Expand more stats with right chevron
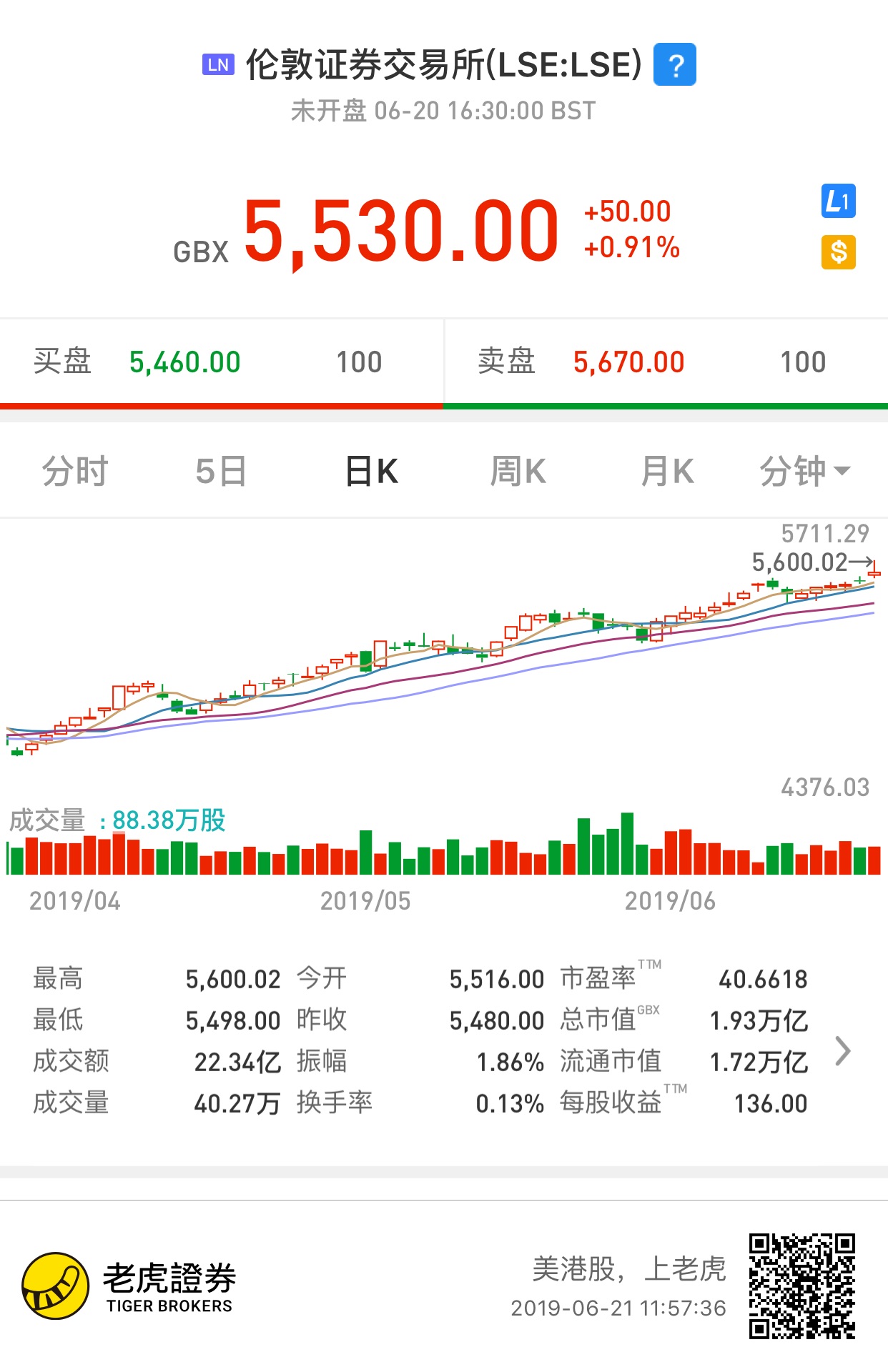The image size is (888, 1372). point(844,1051)
